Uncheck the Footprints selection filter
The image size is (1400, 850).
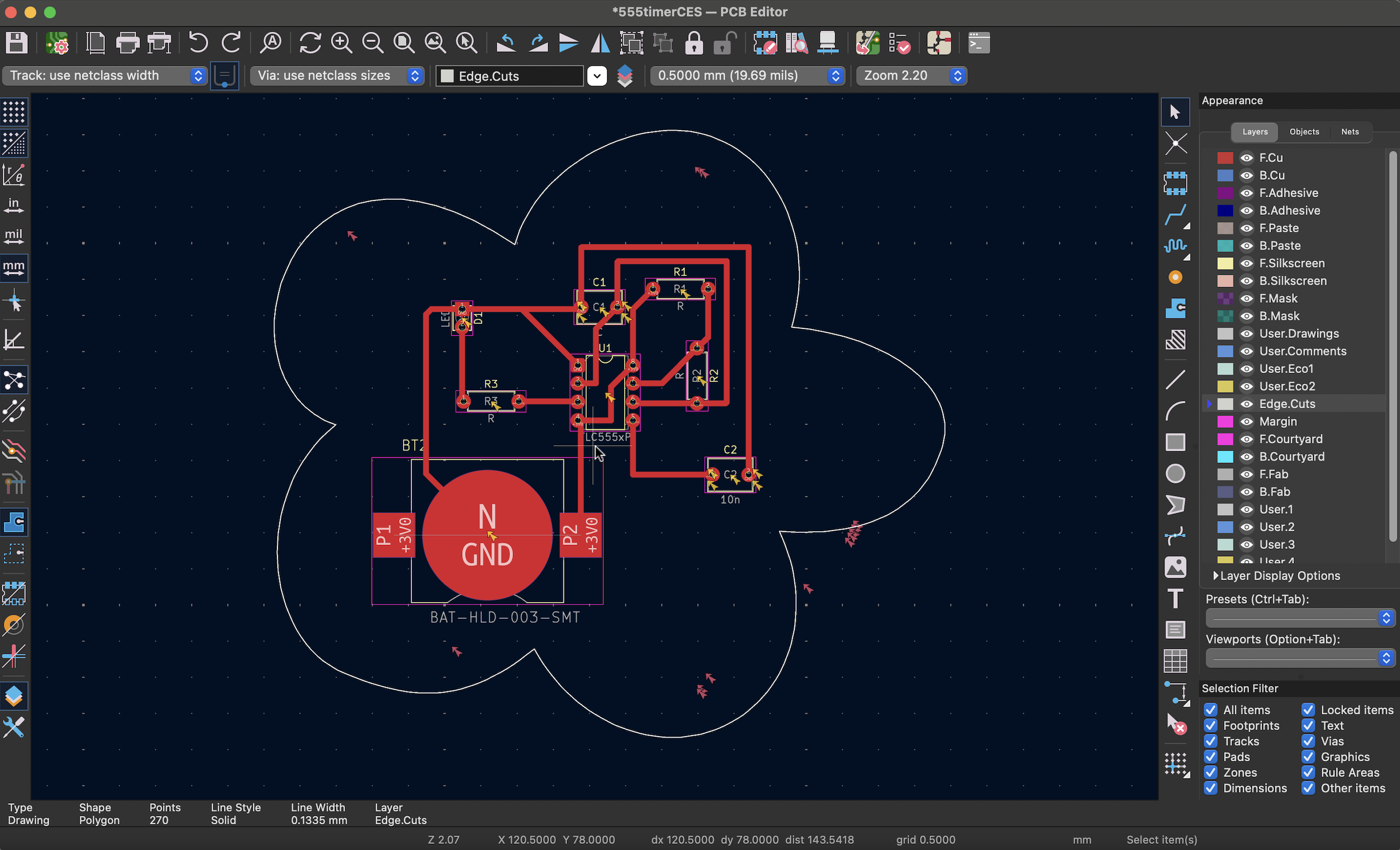(x=1211, y=725)
